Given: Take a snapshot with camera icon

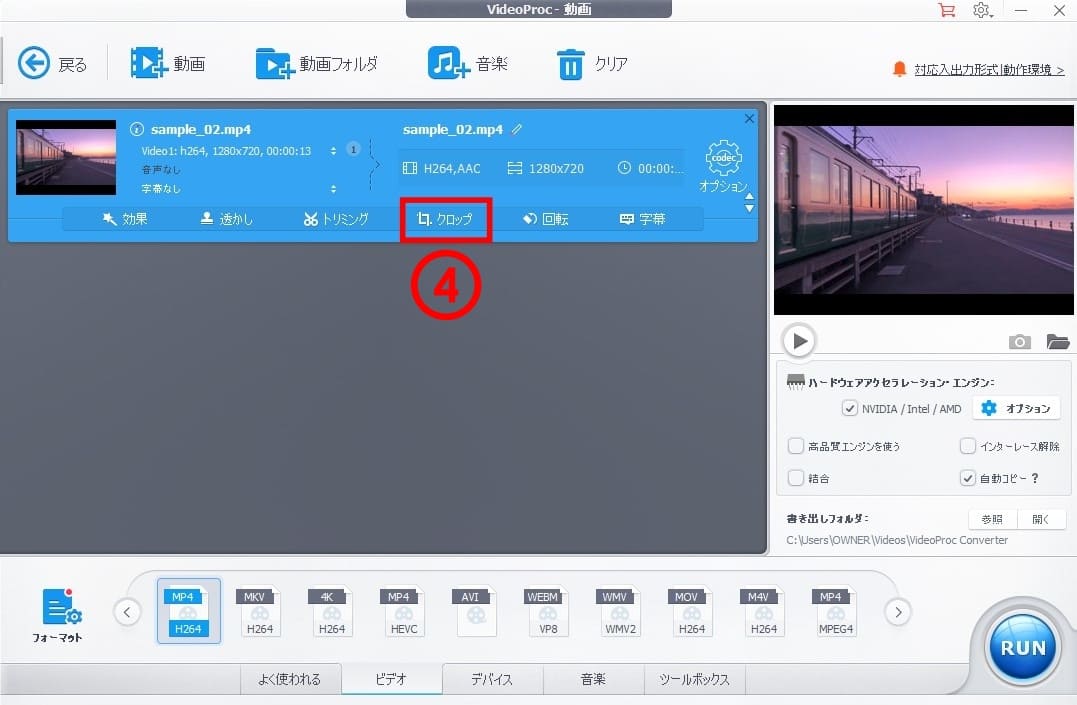Looking at the screenshot, I should (x=1019, y=342).
